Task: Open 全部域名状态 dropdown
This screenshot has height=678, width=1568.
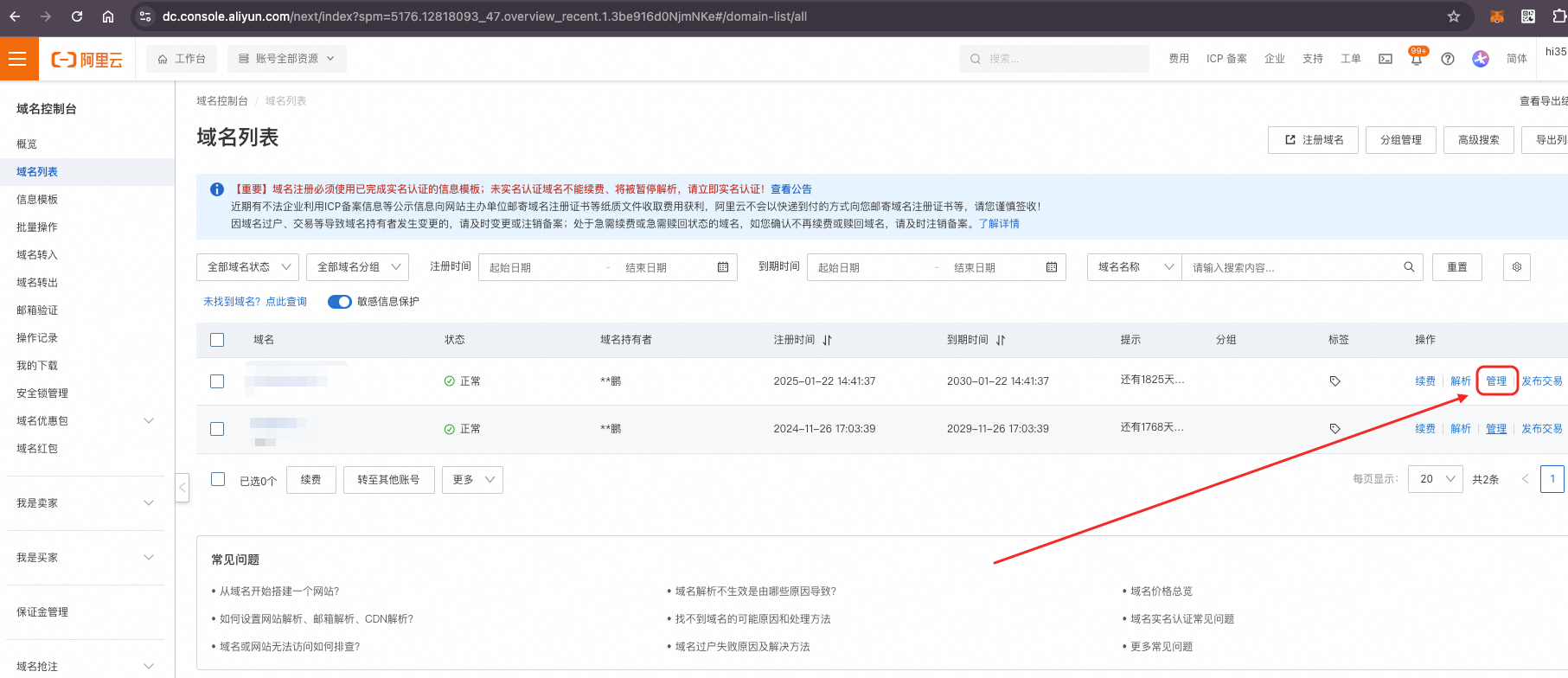Action: tap(247, 267)
